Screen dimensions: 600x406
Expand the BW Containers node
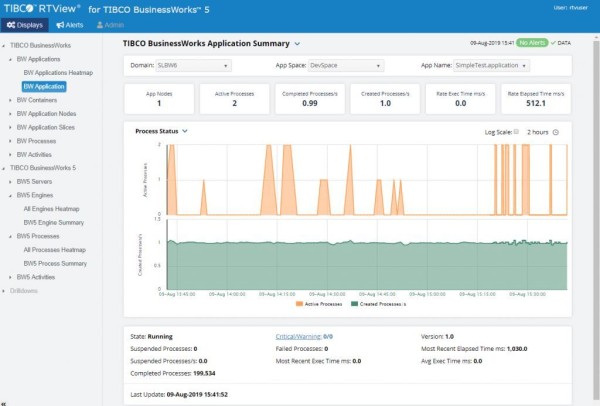[10, 100]
